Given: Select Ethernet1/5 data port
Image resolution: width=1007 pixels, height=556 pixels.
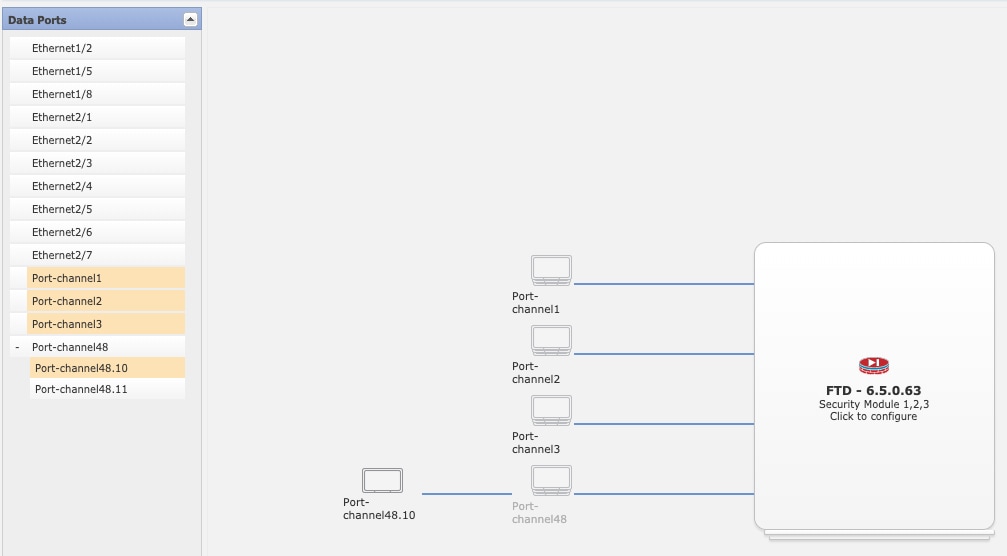Looking at the screenshot, I should pyautogui.click(x=98, y=71).
